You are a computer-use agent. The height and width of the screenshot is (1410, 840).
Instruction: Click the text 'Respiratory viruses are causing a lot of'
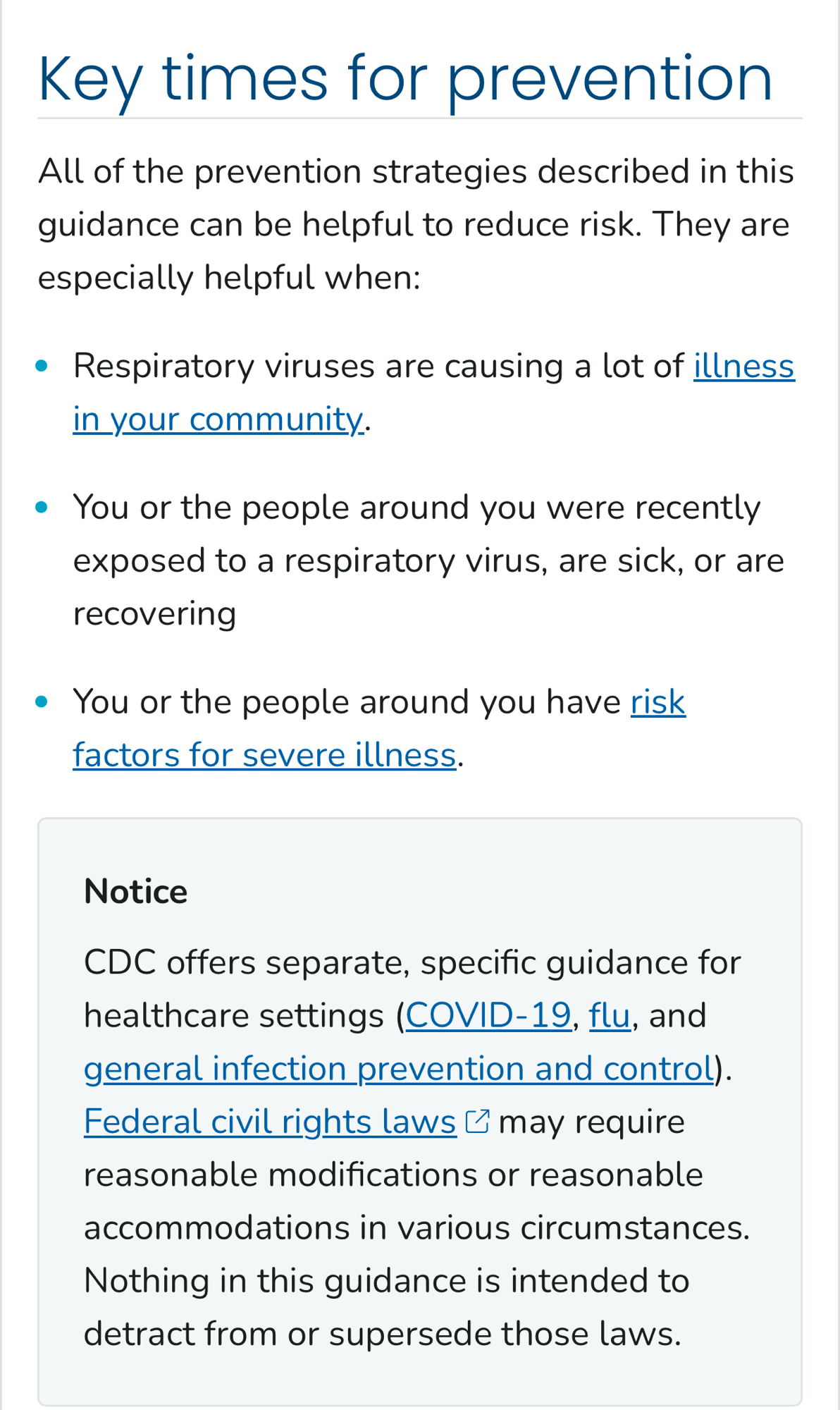coord(378,366)
